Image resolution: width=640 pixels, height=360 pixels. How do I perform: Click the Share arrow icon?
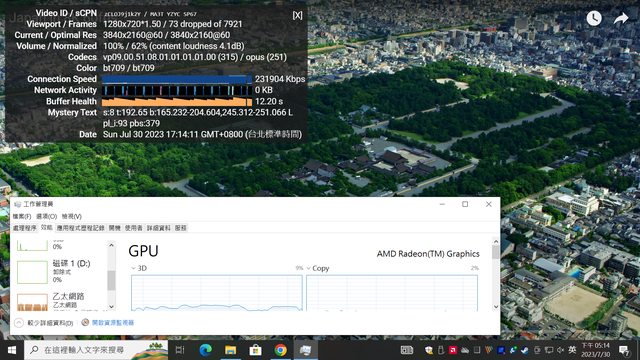pyautogui.click(x=620, y=18)
